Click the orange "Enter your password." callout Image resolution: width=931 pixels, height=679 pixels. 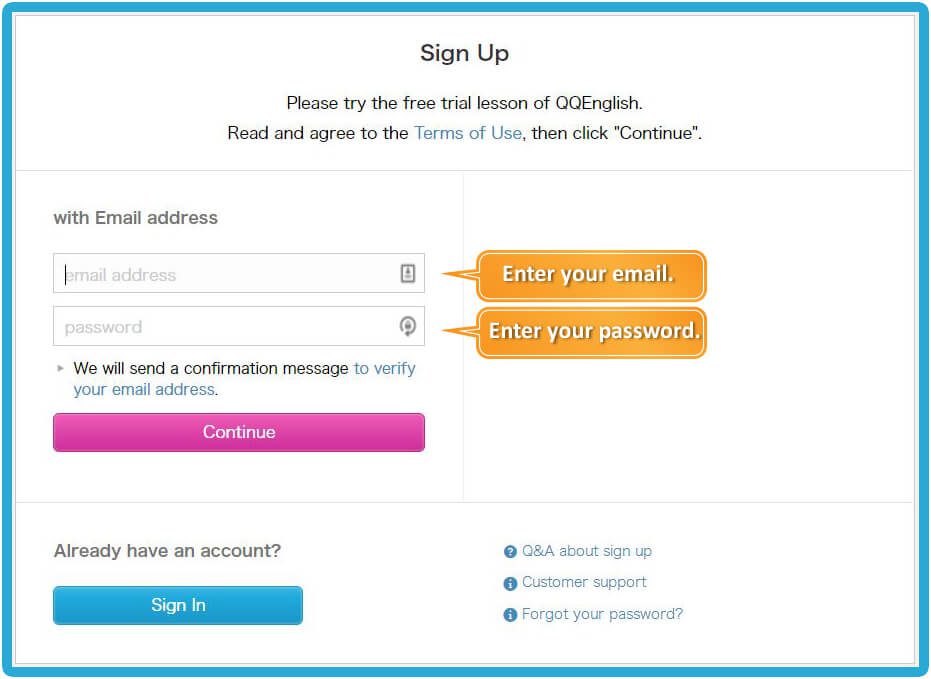(593, 331)
